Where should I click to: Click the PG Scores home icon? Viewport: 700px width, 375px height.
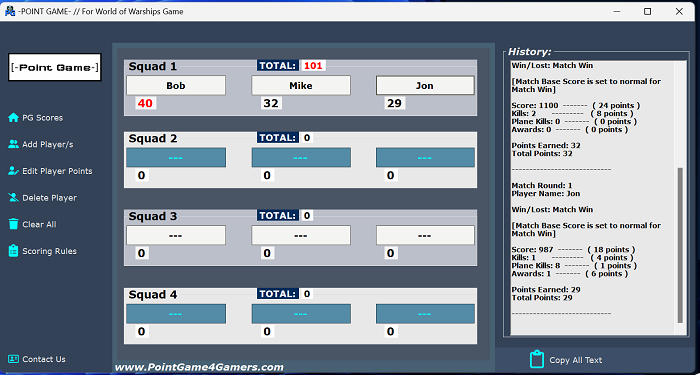coord(13,117)
